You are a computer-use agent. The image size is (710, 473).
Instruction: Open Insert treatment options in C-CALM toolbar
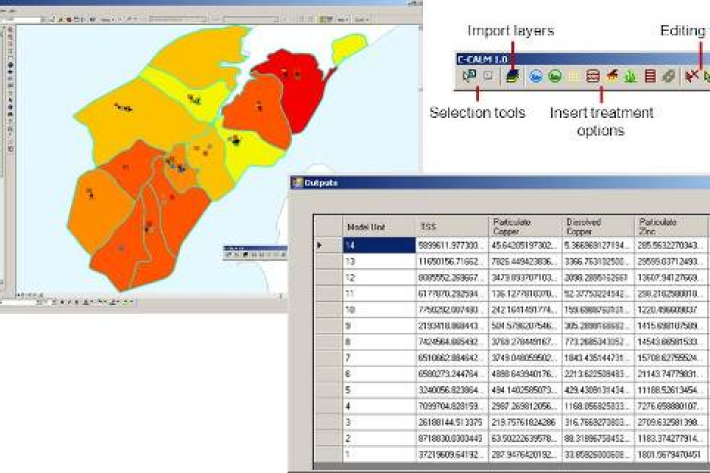point(592,75)
